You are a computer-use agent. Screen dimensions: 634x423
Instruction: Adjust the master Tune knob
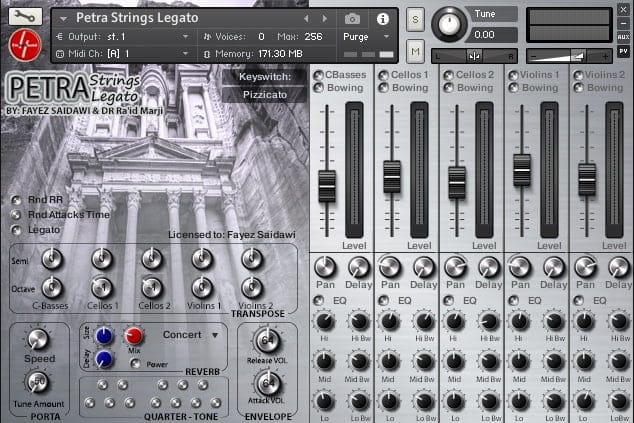tap(449, 24)
